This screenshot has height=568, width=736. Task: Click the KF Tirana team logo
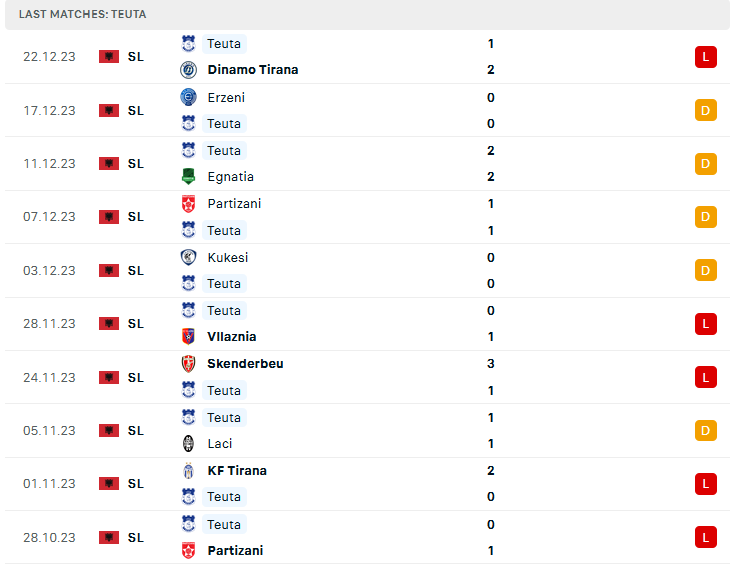(188, 471)
